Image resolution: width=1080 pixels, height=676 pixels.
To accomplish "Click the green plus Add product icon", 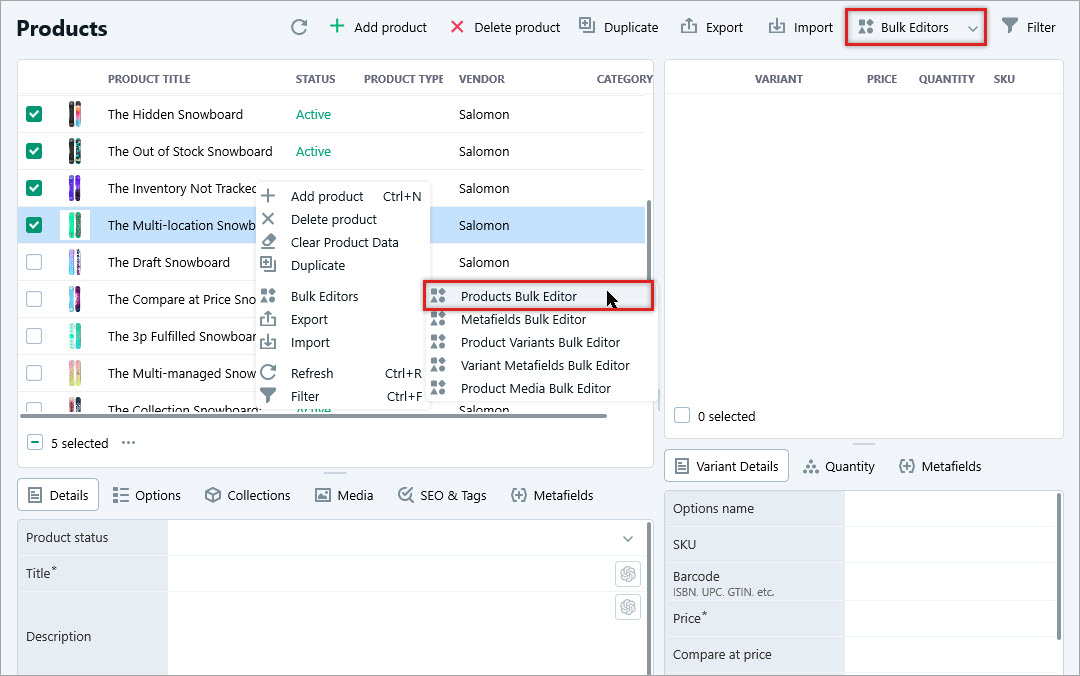I will click(x=337, y=26).
